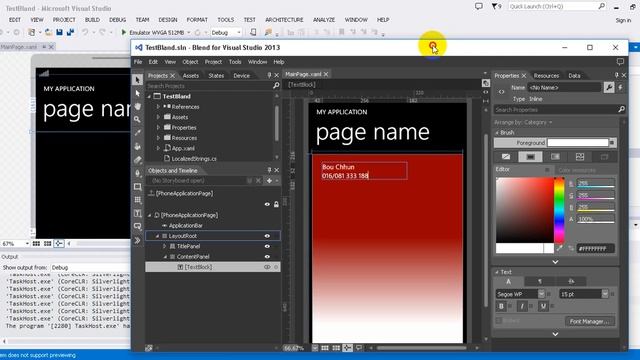
Task: Select the Button control tool
Action: coord(138,226)
